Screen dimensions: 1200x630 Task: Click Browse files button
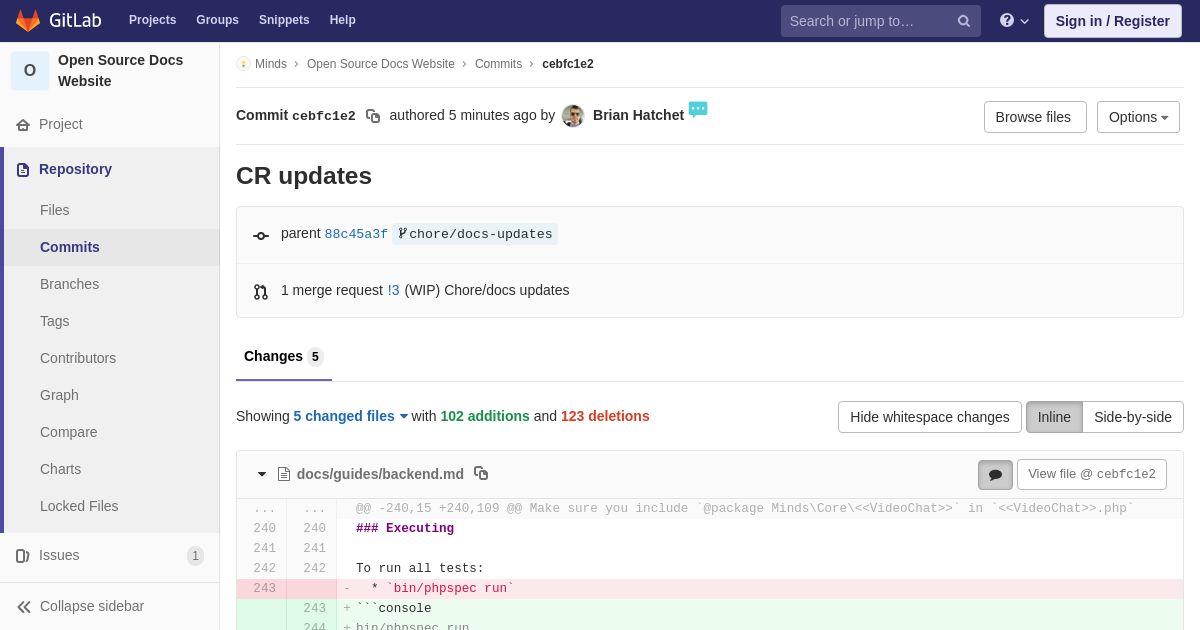pyautogui.click(x=1035, y=117)
